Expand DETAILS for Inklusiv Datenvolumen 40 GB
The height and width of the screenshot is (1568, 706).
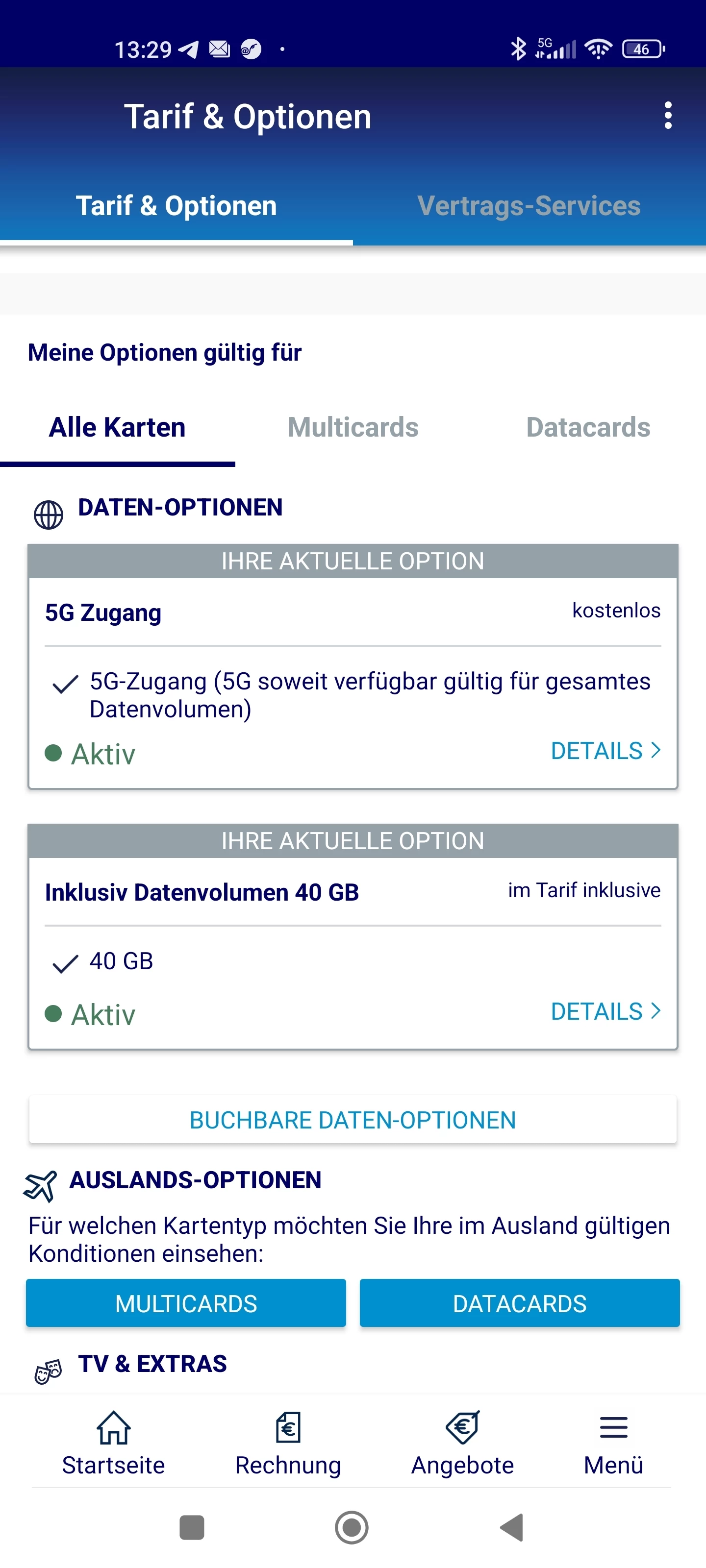(x=605, y=1011)
